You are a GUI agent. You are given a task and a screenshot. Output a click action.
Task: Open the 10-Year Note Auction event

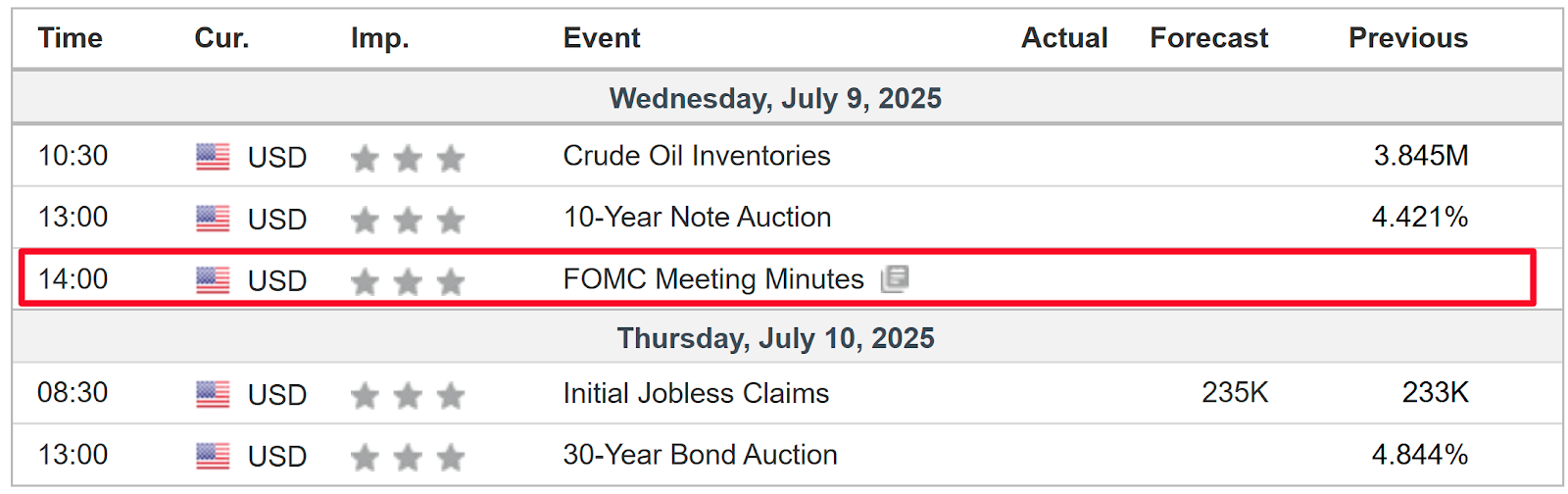[x=697, y=218]
